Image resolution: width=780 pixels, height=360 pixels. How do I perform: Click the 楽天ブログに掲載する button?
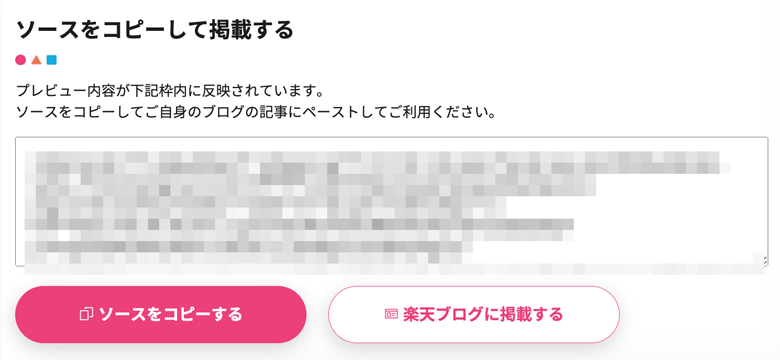point(474,314)
